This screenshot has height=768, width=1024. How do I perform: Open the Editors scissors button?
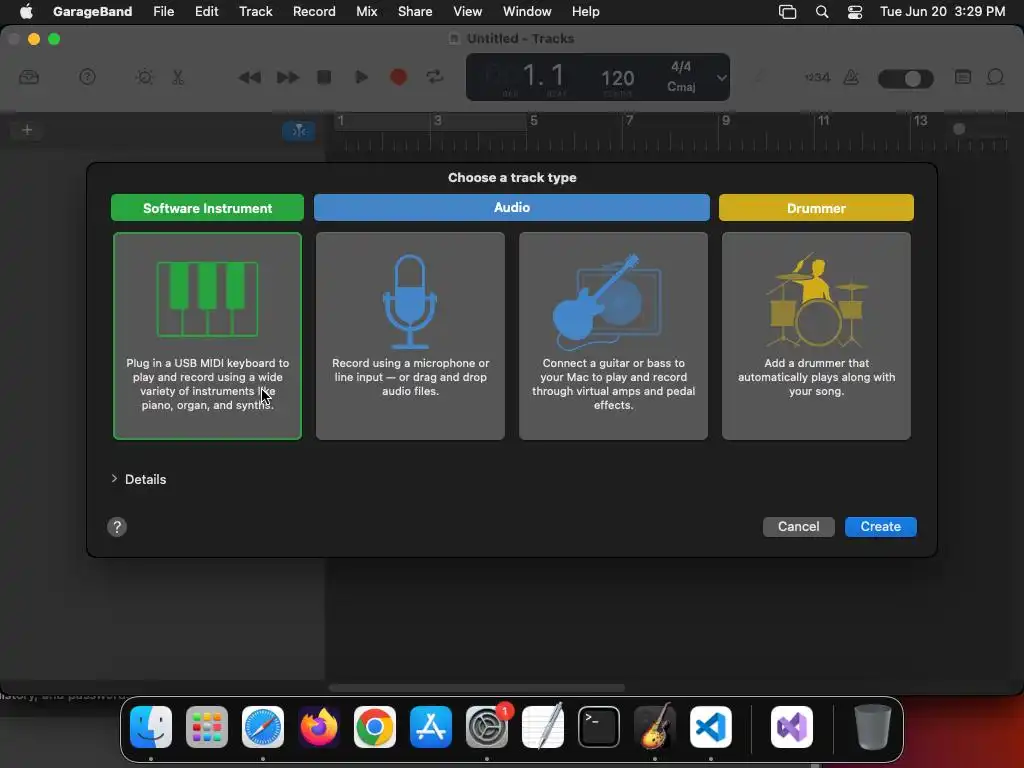coord(178,77)
